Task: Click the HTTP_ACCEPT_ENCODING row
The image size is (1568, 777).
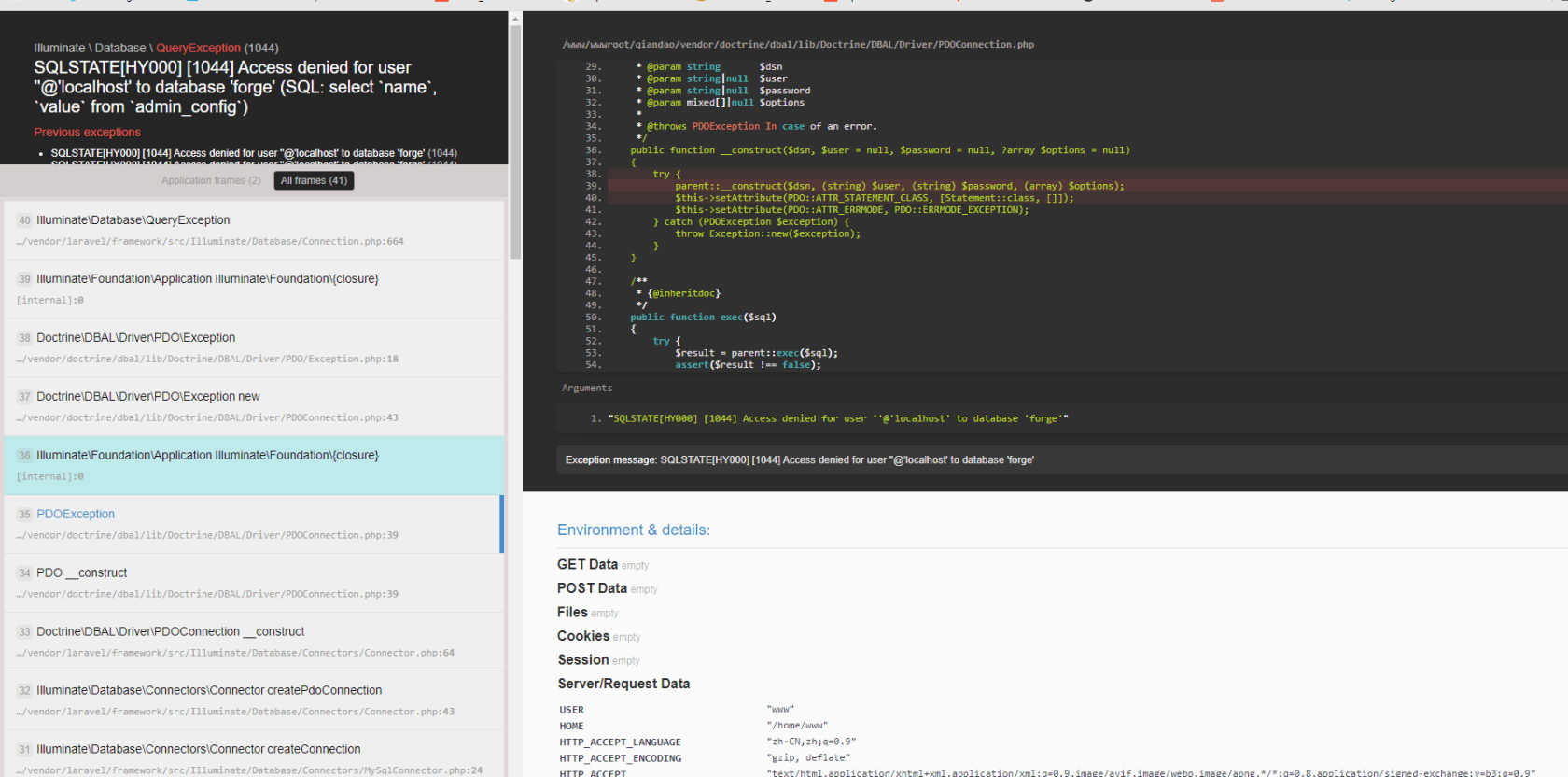Action: coord(1062,758)
